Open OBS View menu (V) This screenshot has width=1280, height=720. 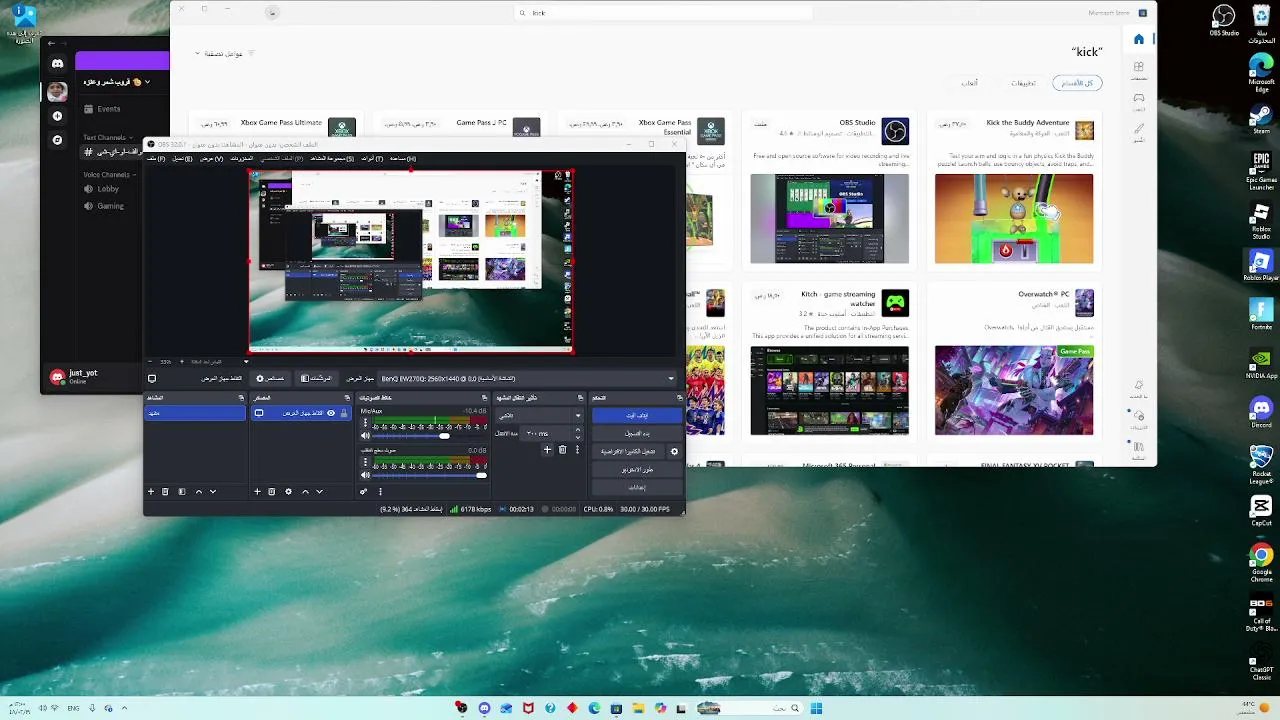tap(212, 158)
